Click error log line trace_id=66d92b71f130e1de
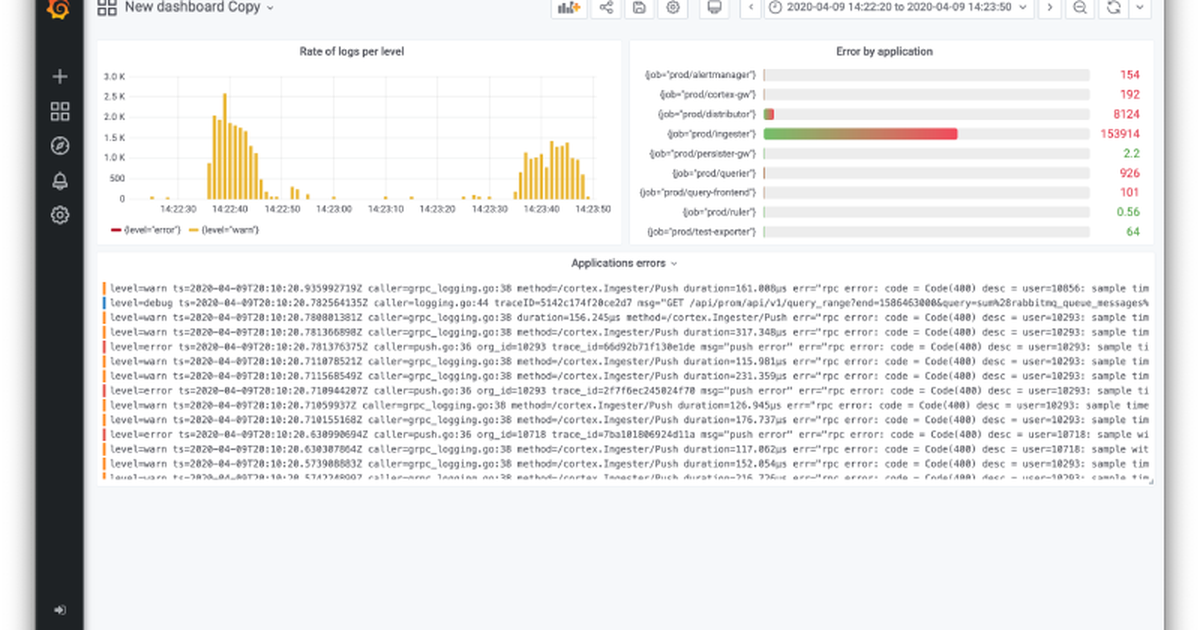1200x630 pixels. tap(626, 346)
